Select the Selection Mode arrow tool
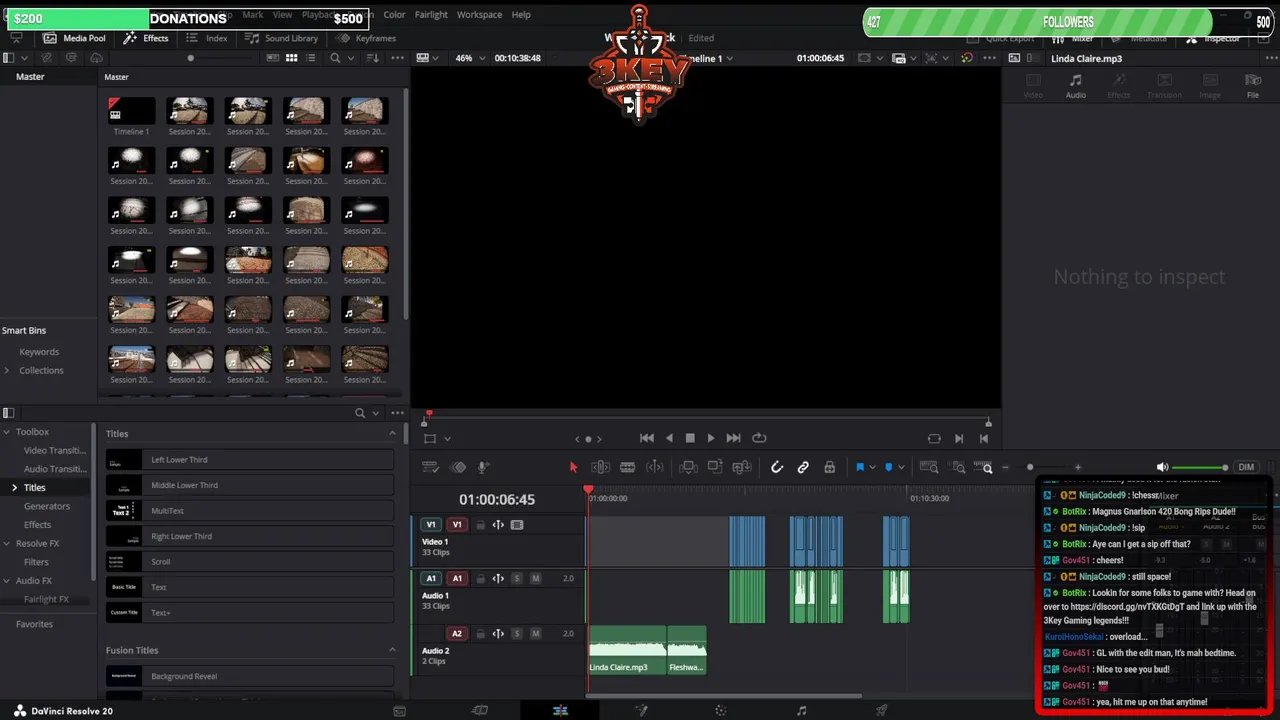Viewport: 1280px width, 720px height. tap(573, 467)
